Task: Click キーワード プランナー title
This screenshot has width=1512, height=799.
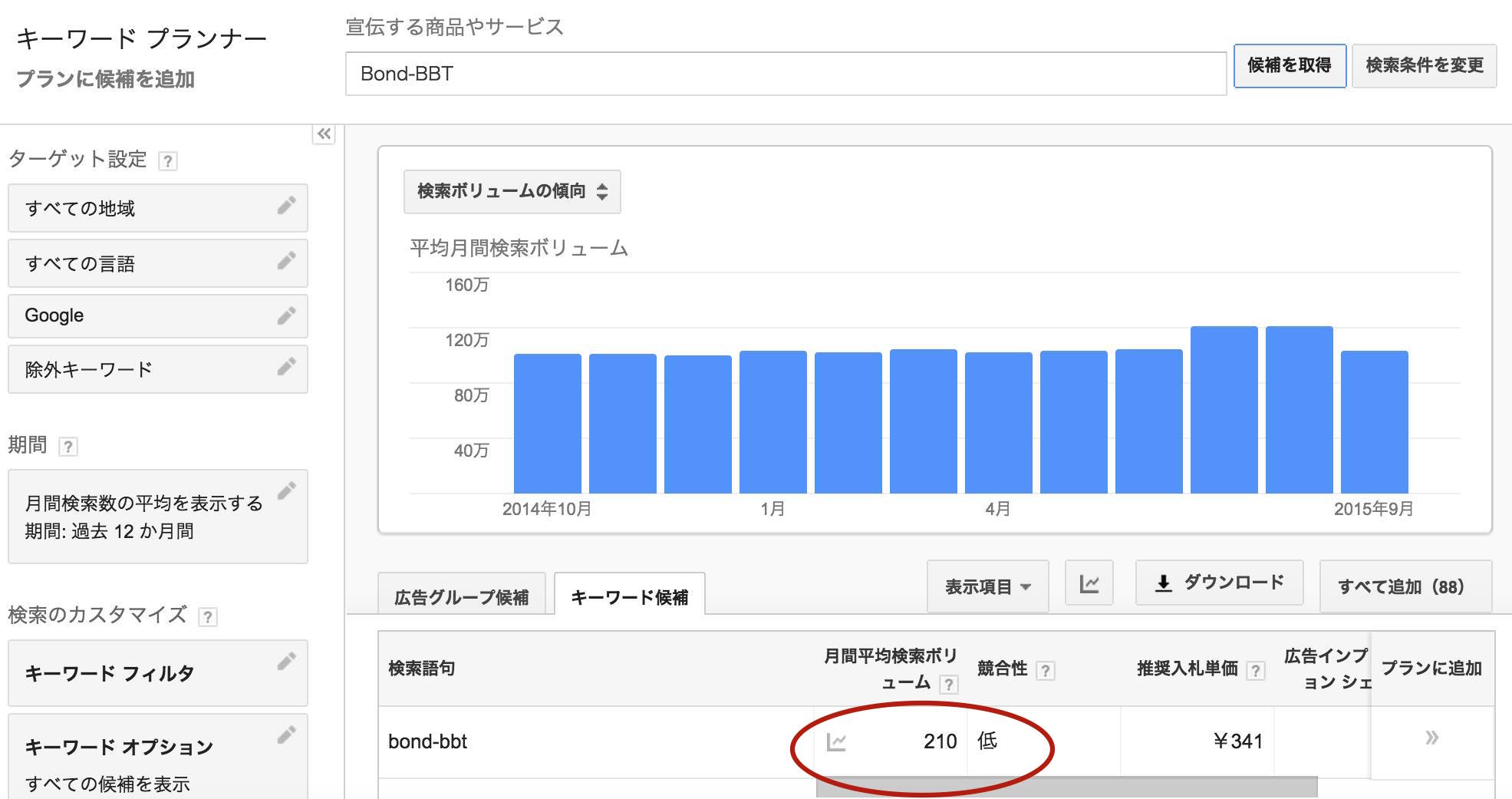Action: [x=141, y=38]
